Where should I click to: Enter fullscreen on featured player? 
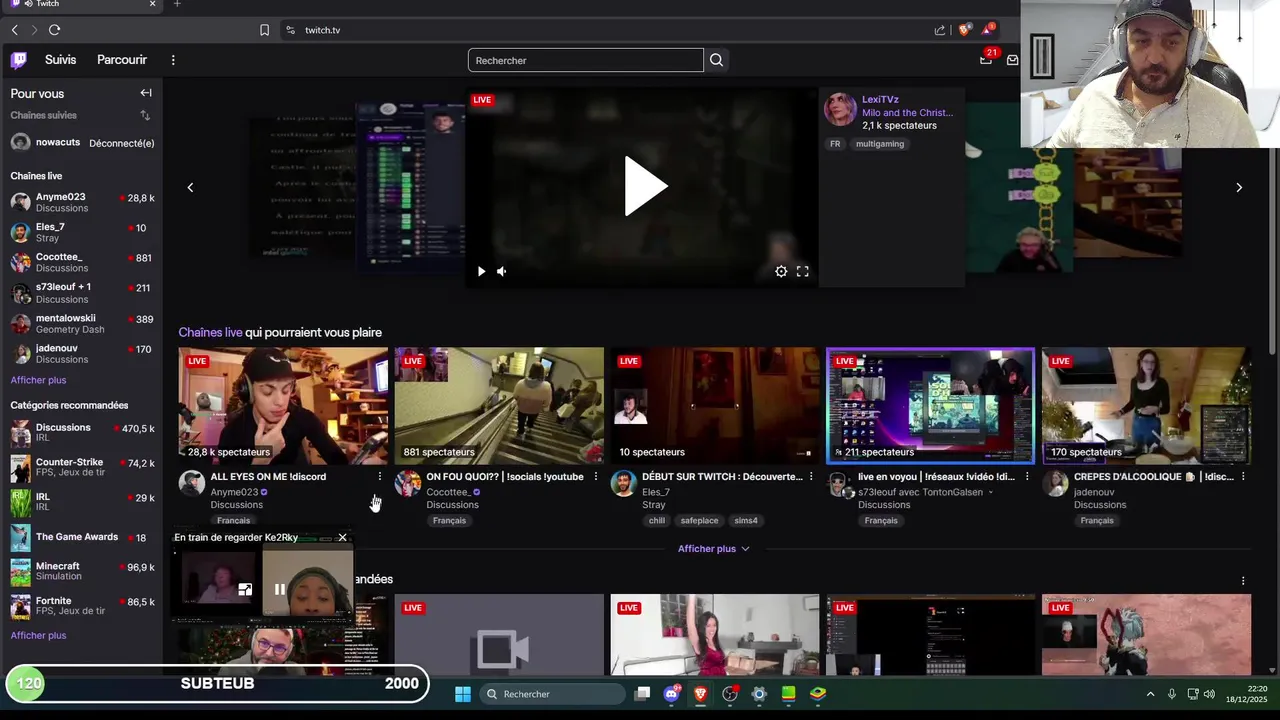click(802, 271)
